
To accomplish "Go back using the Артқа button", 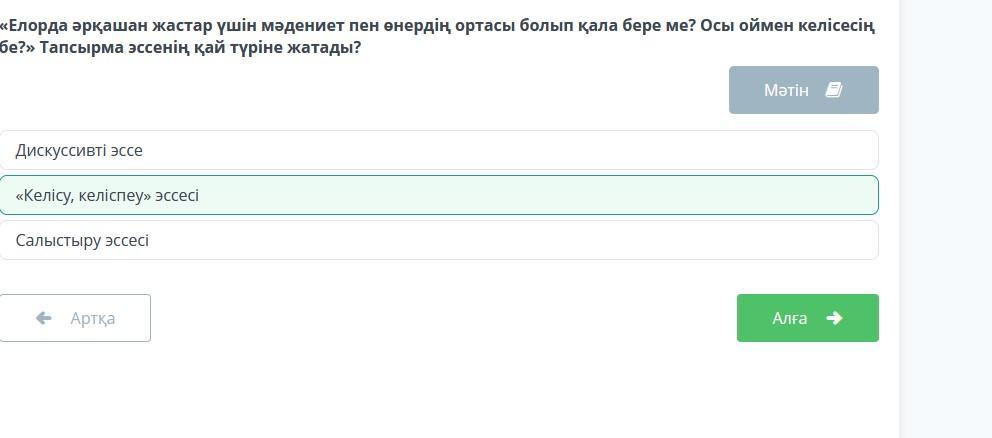I will coord(75,318).
